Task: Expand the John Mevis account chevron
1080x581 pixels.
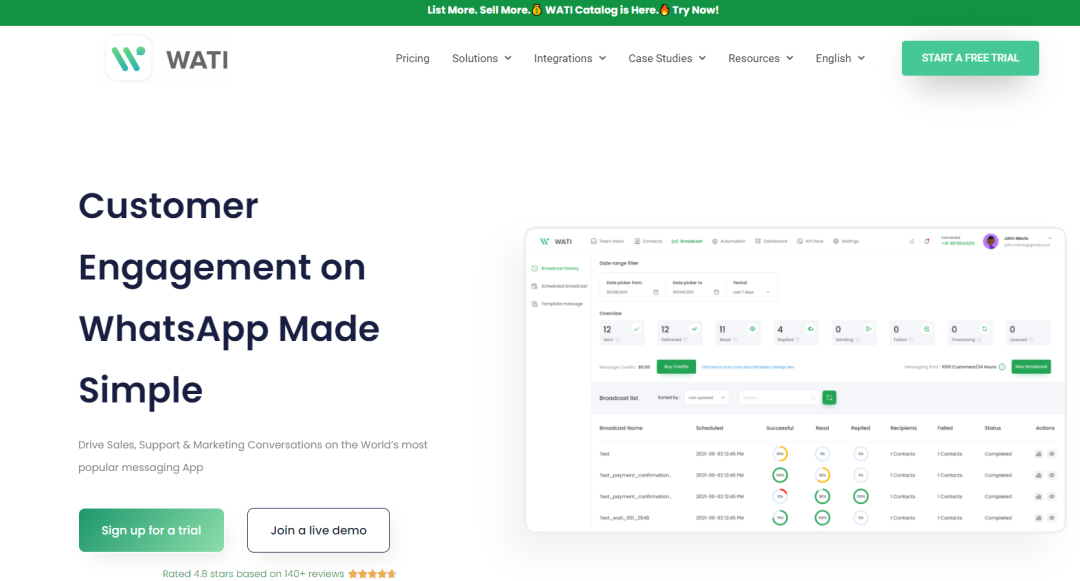Action: [x=1050, y=238]
